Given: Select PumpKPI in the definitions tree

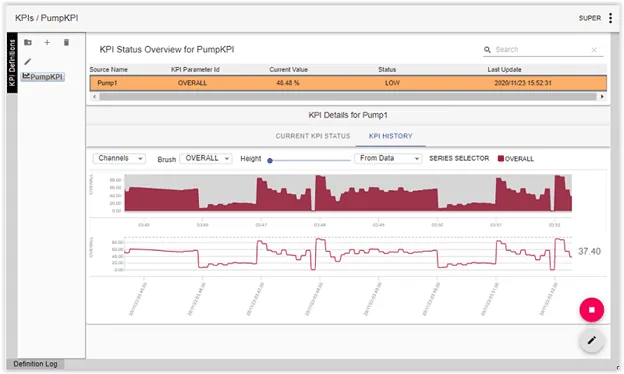Looking at the screenshot, I should point(43,76).
